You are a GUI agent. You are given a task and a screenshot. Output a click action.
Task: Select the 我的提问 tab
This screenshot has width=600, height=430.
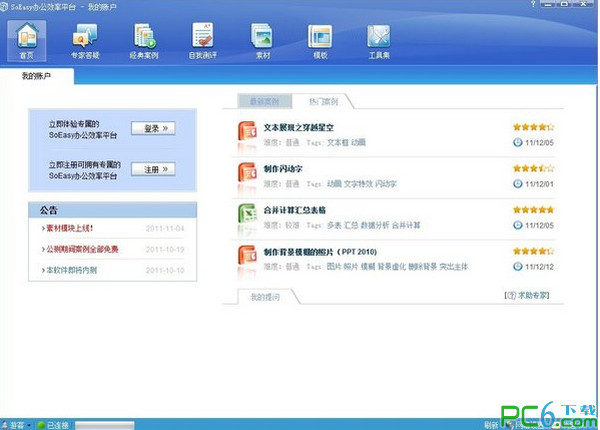tap(265, 297)
